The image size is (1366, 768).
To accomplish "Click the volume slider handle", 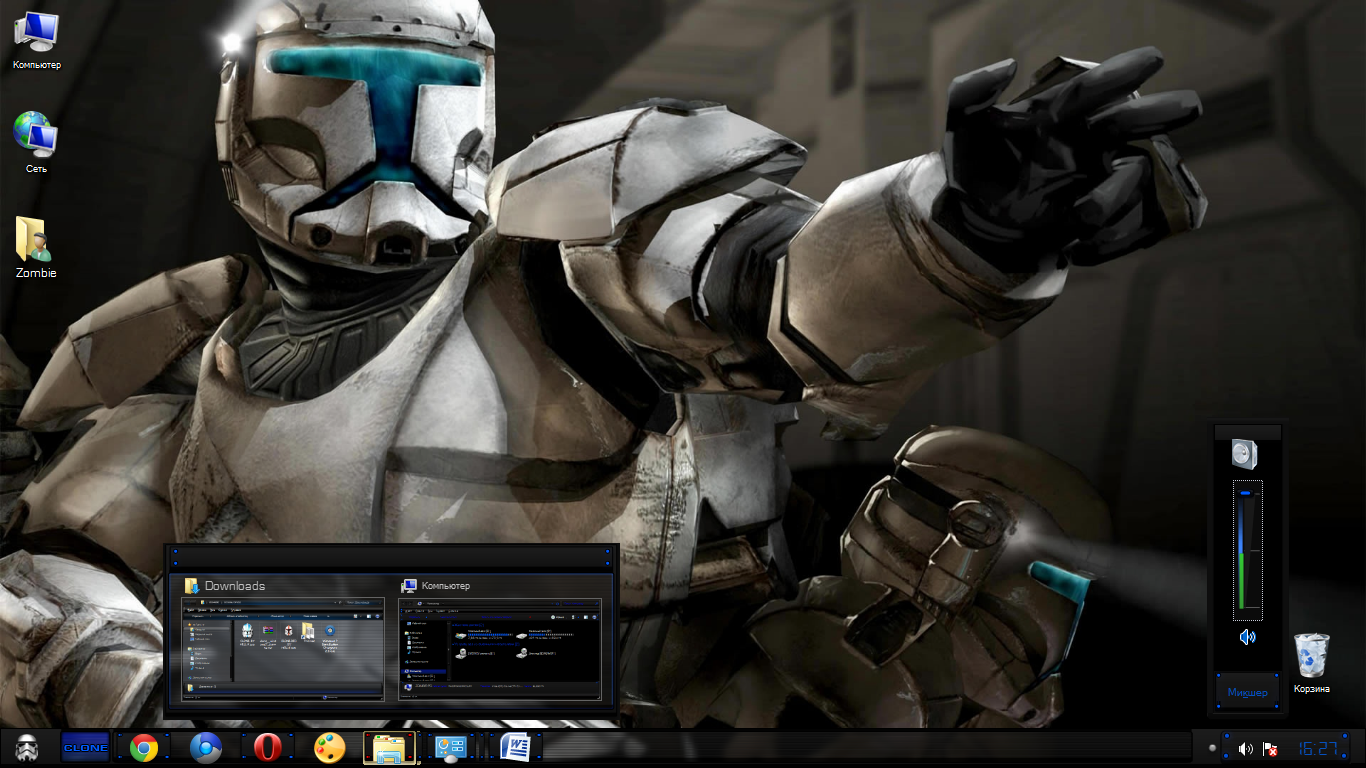I will coord(1246,493).
